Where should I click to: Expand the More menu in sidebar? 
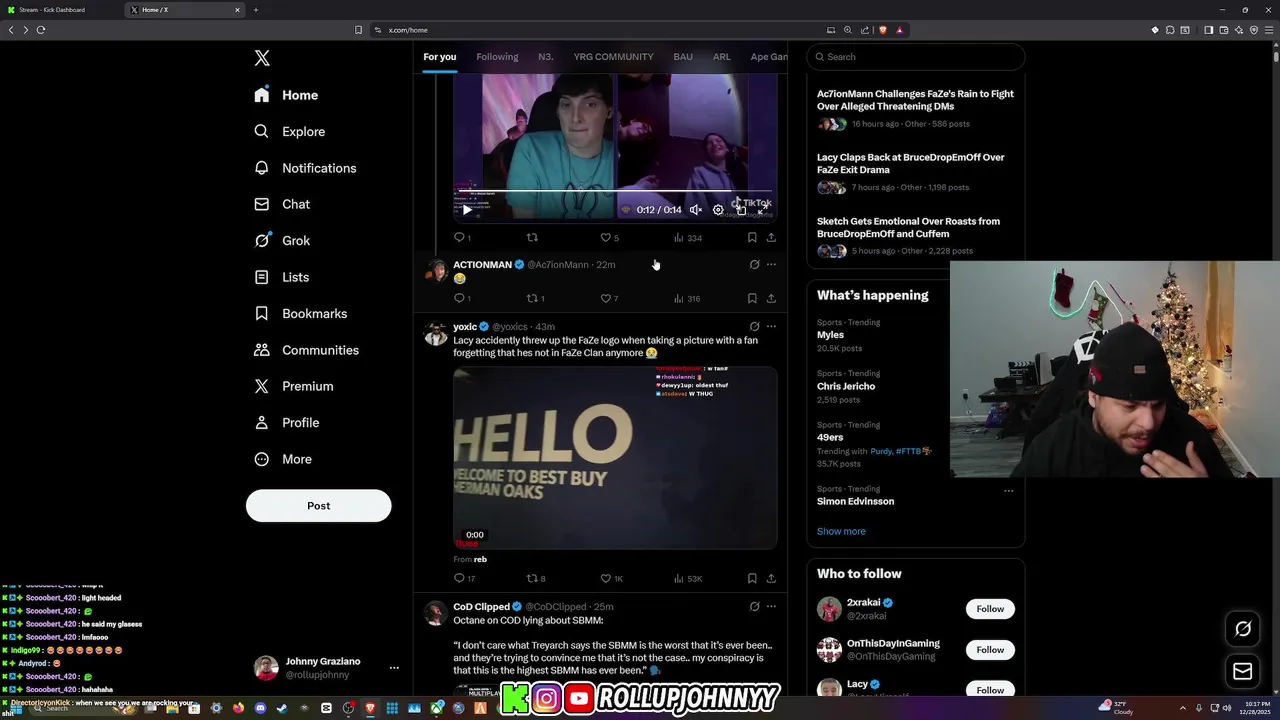coord(282,459)
